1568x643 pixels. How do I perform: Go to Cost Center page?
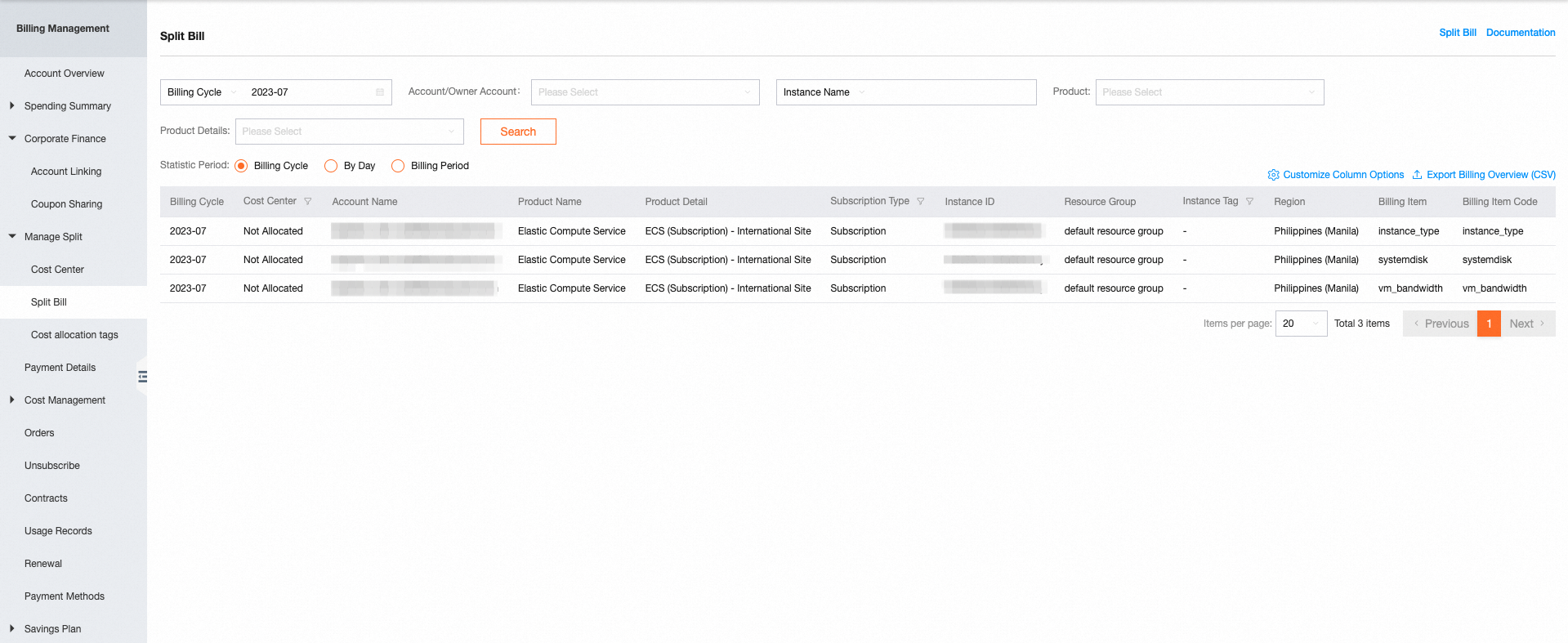coord(58,270)
